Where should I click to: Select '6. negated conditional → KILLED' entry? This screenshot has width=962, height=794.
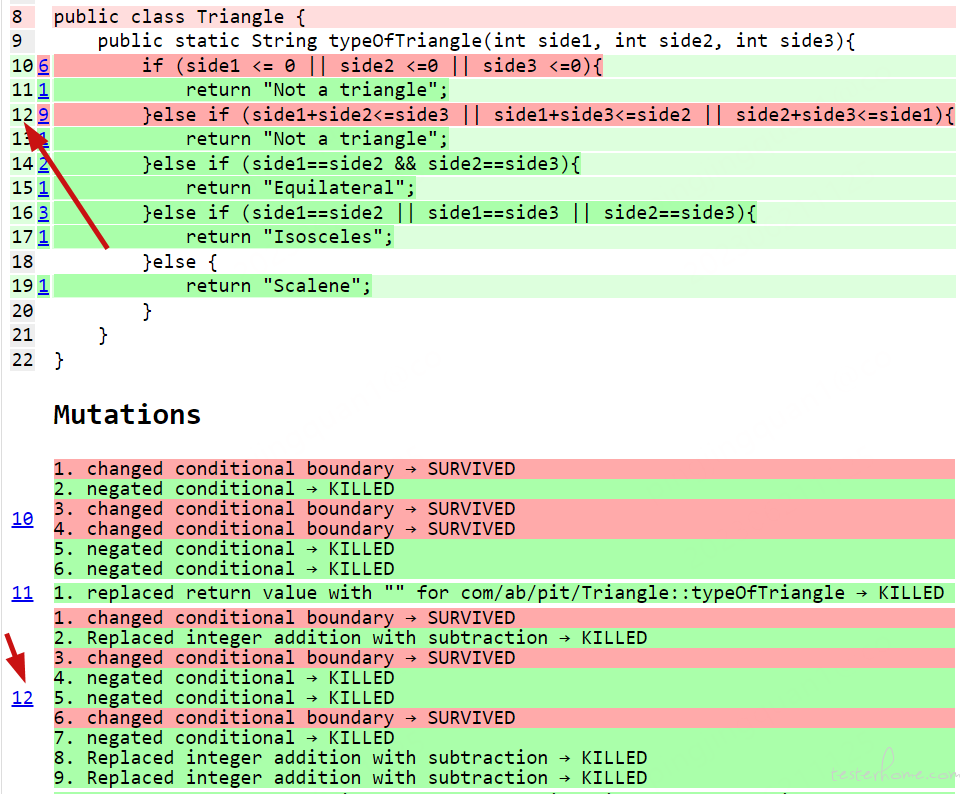click(504, 569)
